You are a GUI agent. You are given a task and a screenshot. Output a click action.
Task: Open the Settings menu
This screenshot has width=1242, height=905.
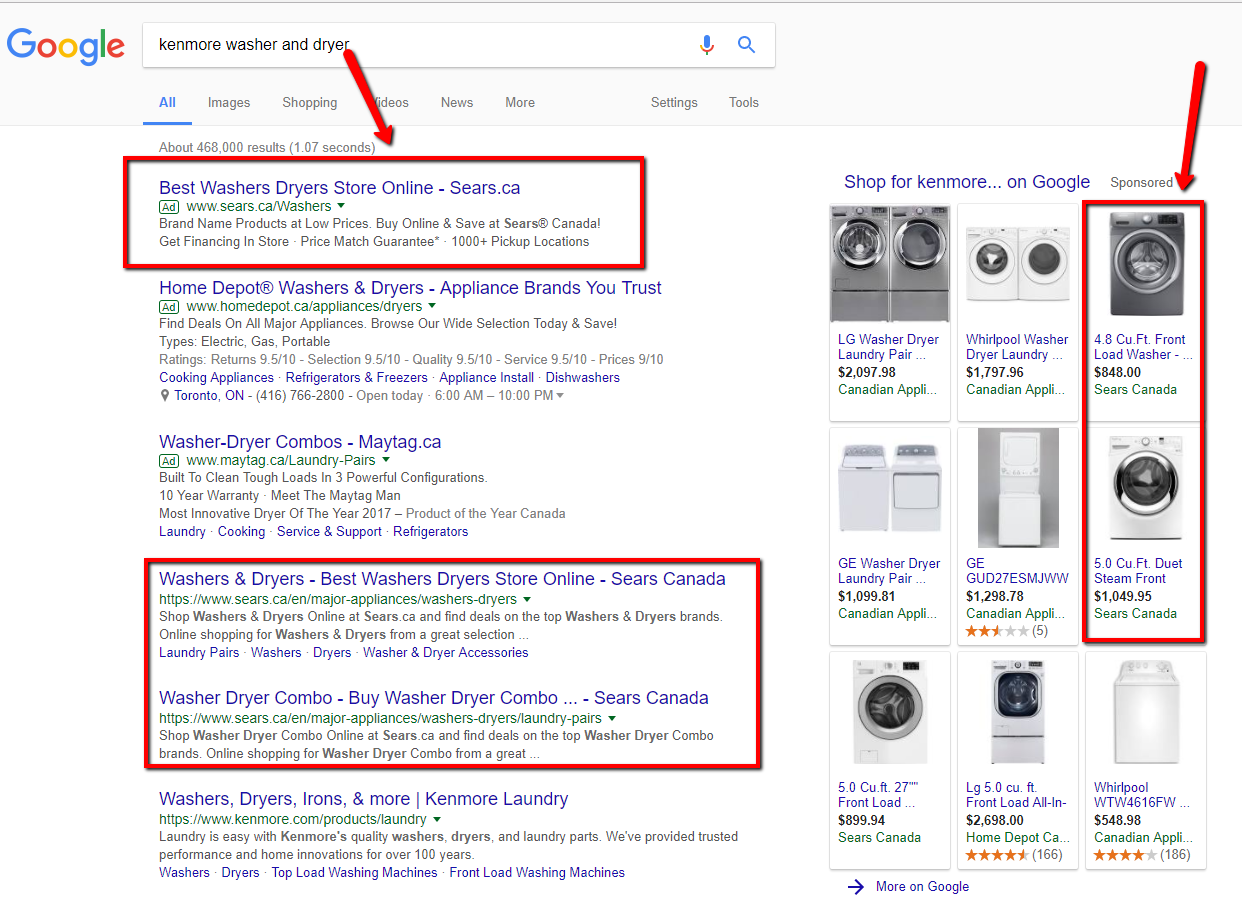[x=674, y=103]
